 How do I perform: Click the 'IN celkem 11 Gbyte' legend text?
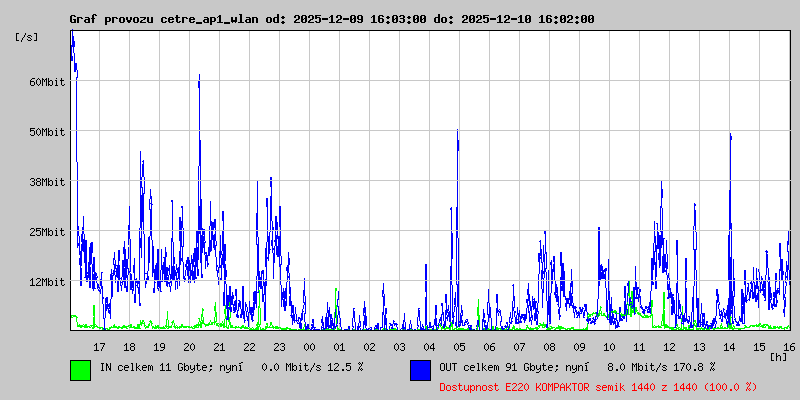(157, 367)
